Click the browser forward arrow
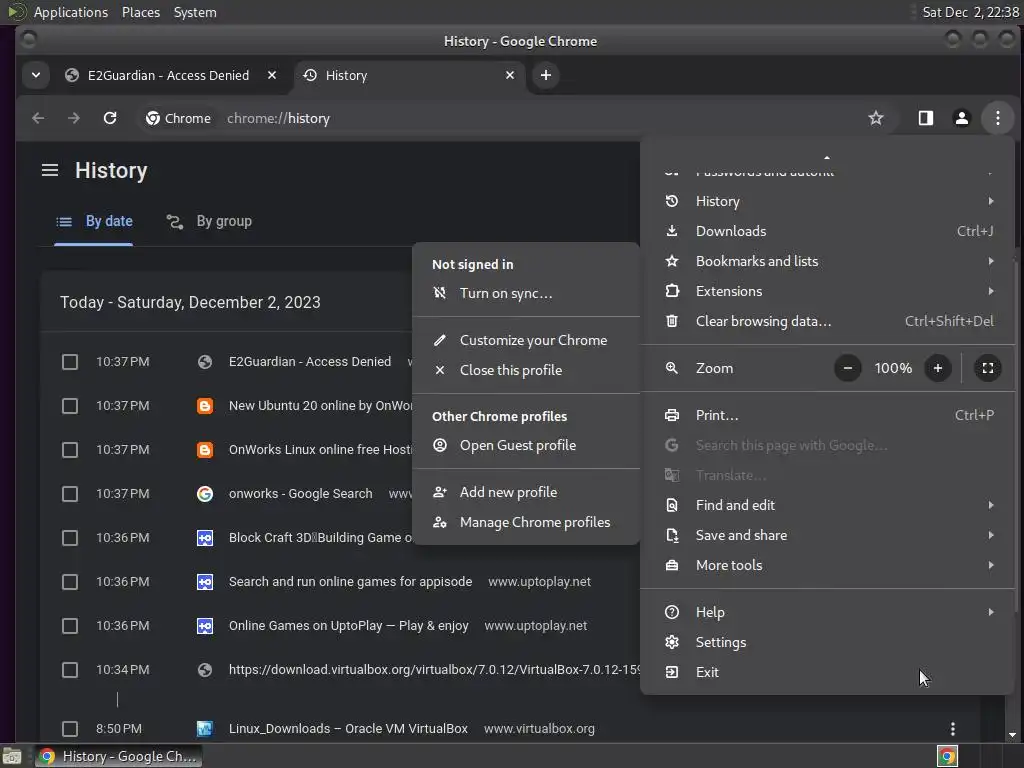This screenshot has width=1024, height=768. pyautogui.click(x=74, y=118)
